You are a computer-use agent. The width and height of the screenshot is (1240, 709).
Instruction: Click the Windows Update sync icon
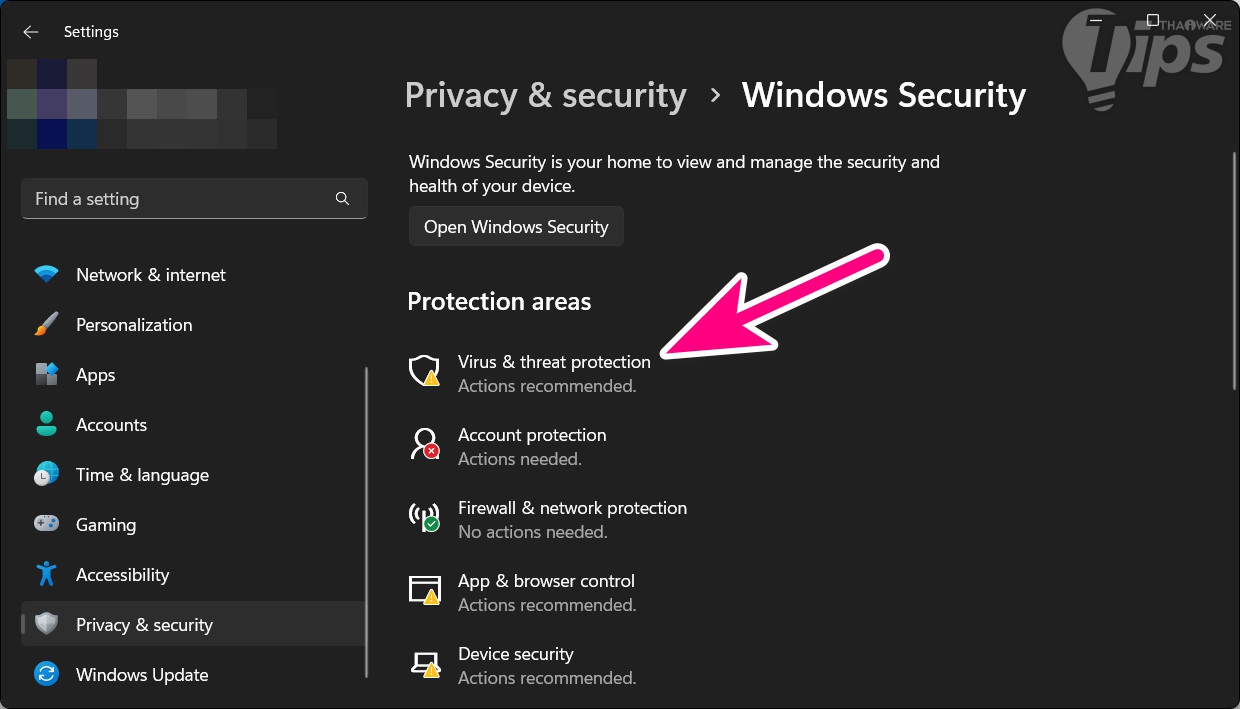pyautogui.click(x=46, y=675)
